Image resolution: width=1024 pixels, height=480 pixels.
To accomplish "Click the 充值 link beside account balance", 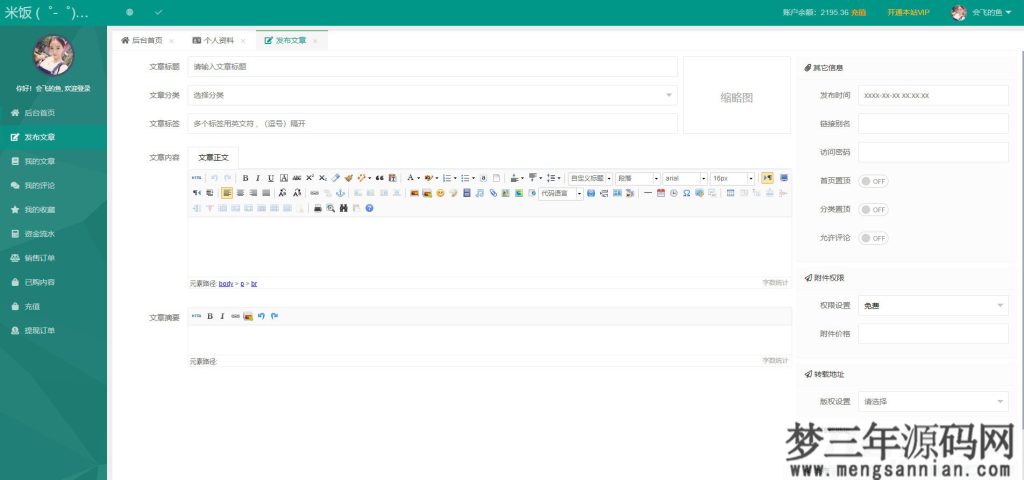I will [x=858, y=13].
